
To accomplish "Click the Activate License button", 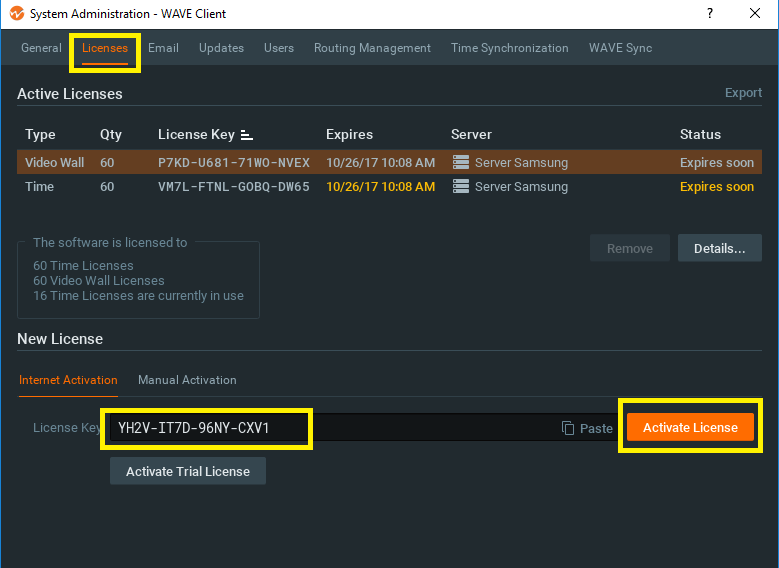I will (691, 427).
